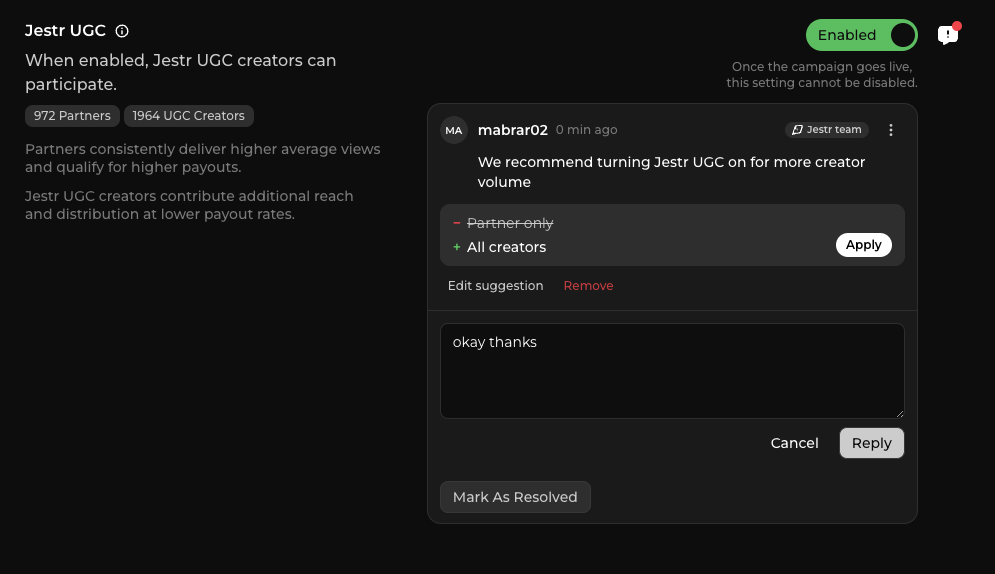Image resolution: width=995 pixels, height=574 pixels.
Task: Toggle the Enabled switch off
Action: pos(861,35)
